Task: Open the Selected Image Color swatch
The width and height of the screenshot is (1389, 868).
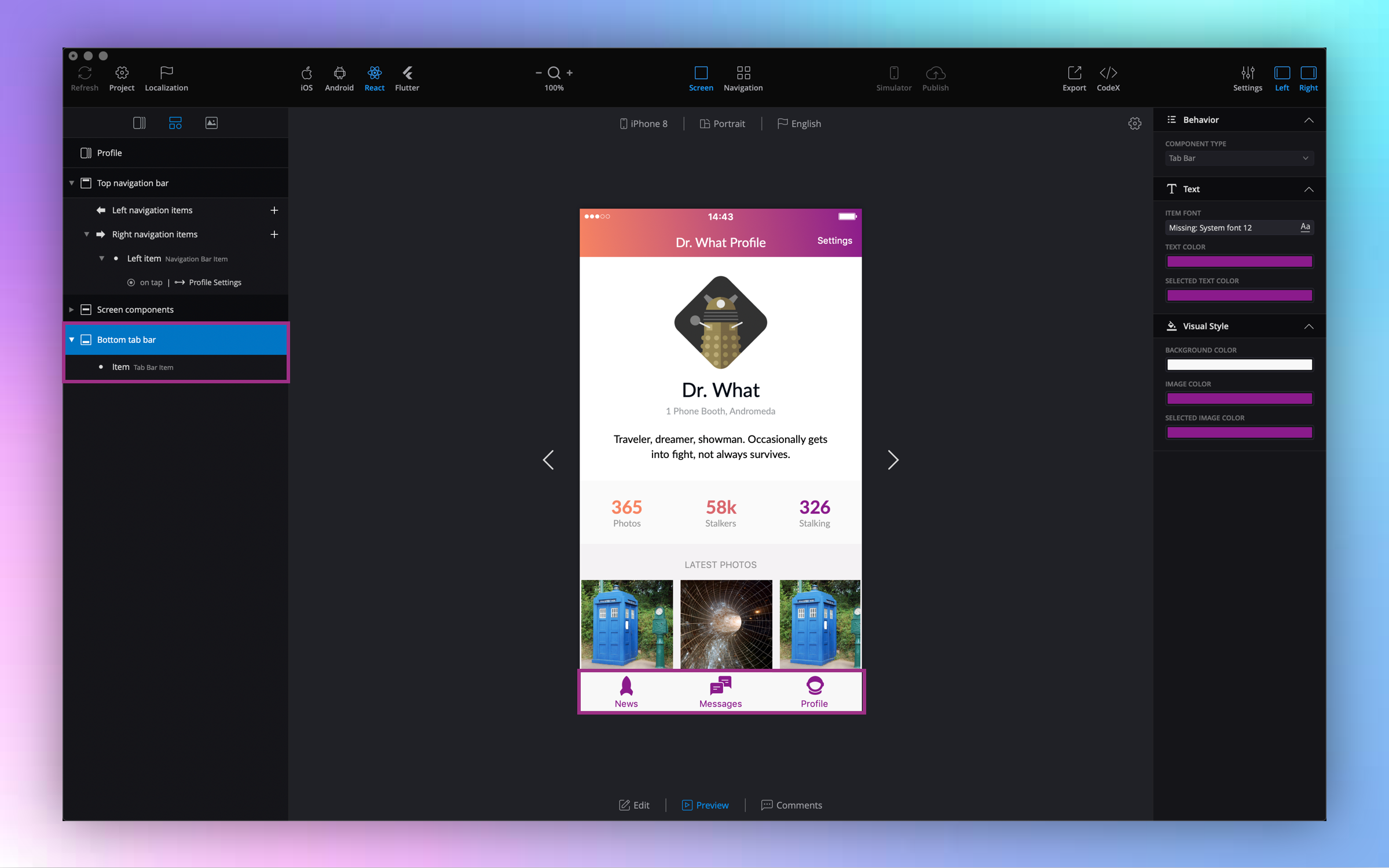Action: (1239, 433)
